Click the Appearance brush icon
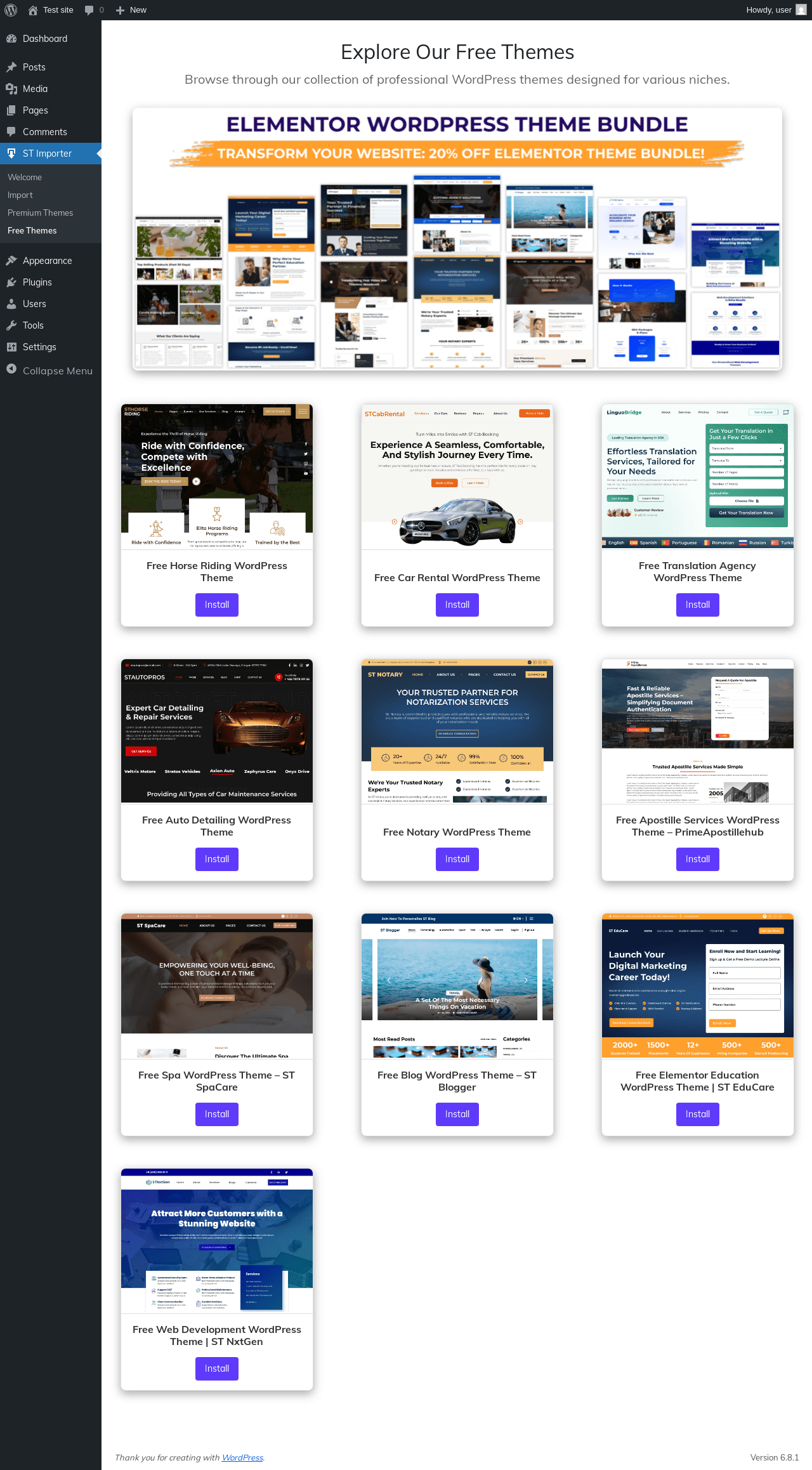The image size is (812, 1470). coord(11,261)
